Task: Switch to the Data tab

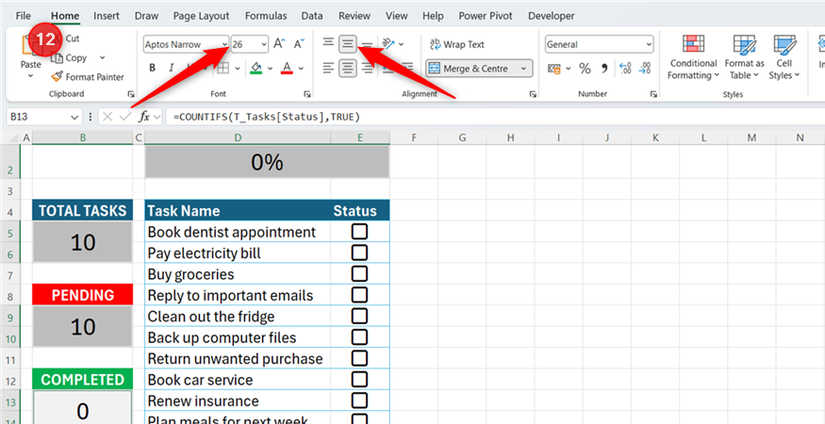Action: click(312, 16)
